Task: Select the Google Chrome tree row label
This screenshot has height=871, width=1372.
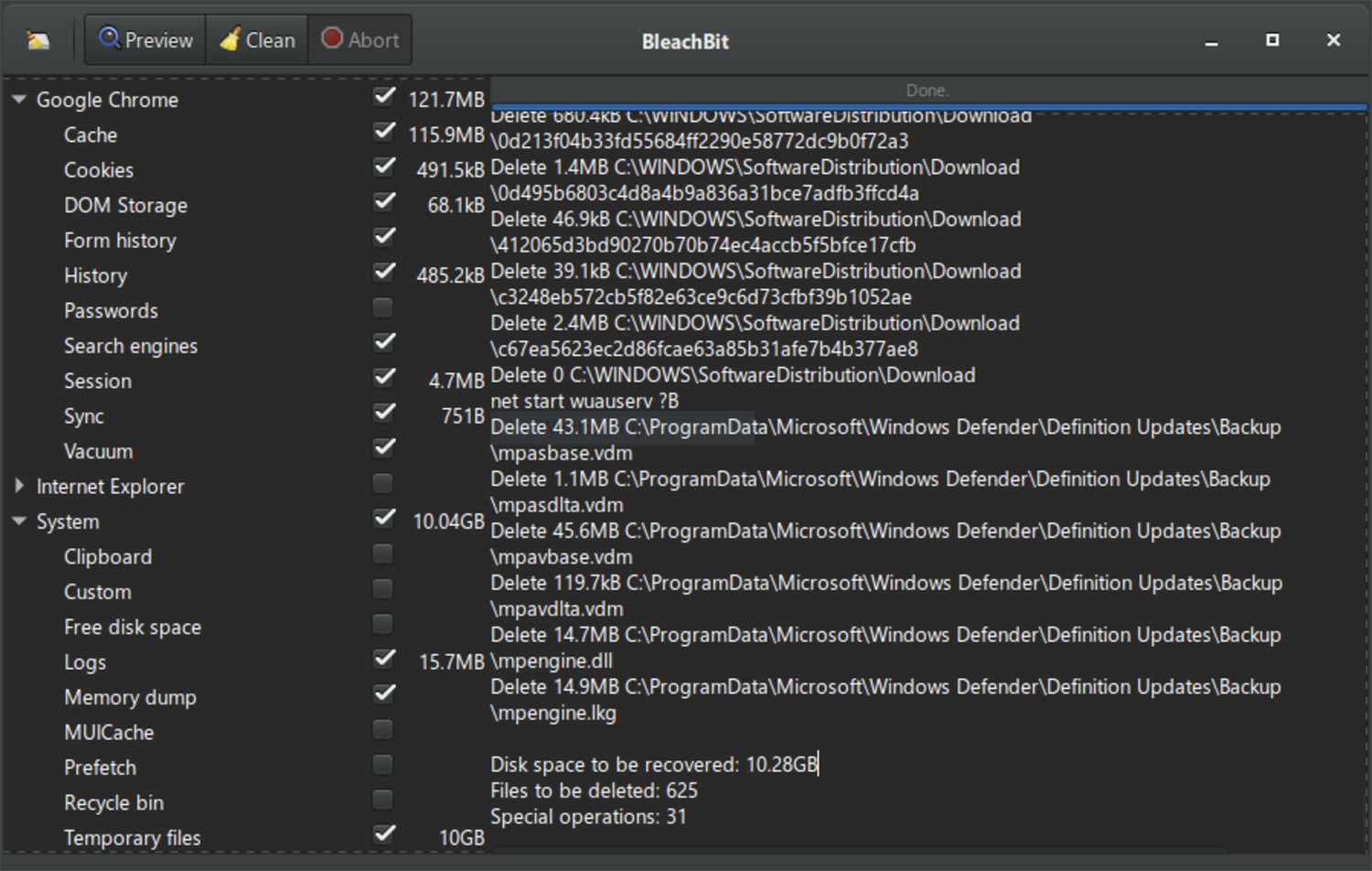Action: point(107,100)
